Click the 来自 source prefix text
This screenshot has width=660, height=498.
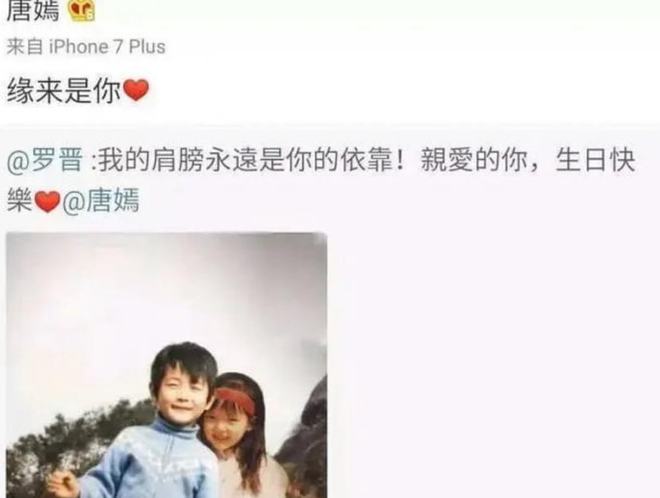tap(24, 47)
